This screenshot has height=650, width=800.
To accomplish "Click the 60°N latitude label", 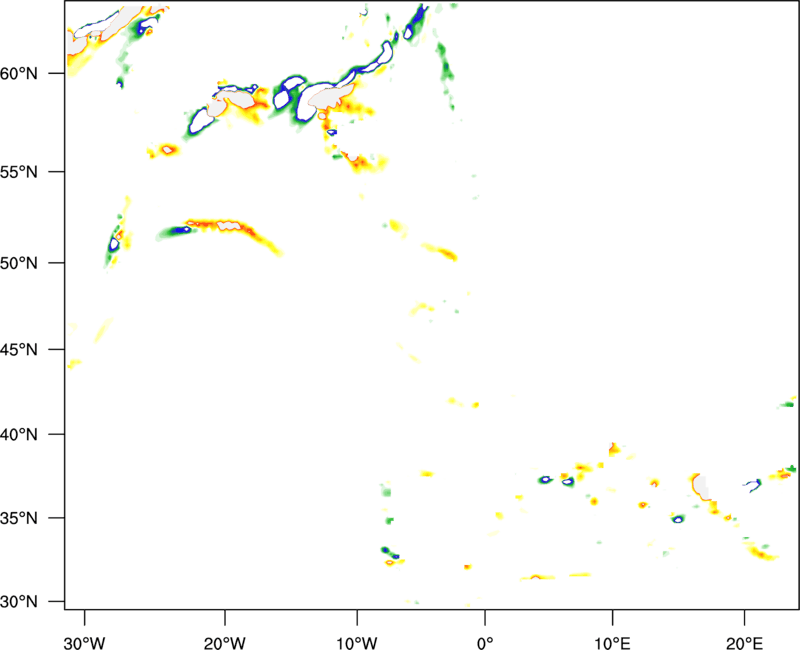I will coord(19,74).
